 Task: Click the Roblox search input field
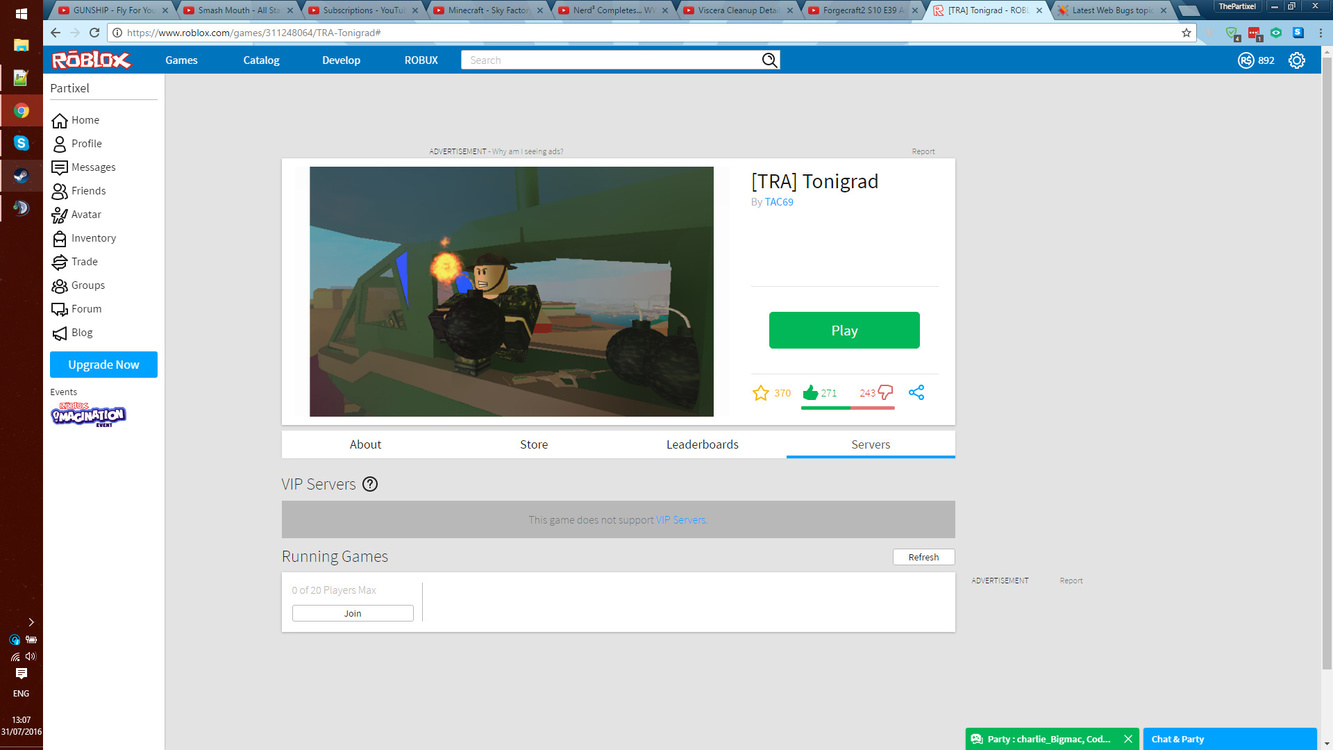[x=611, y=60]
